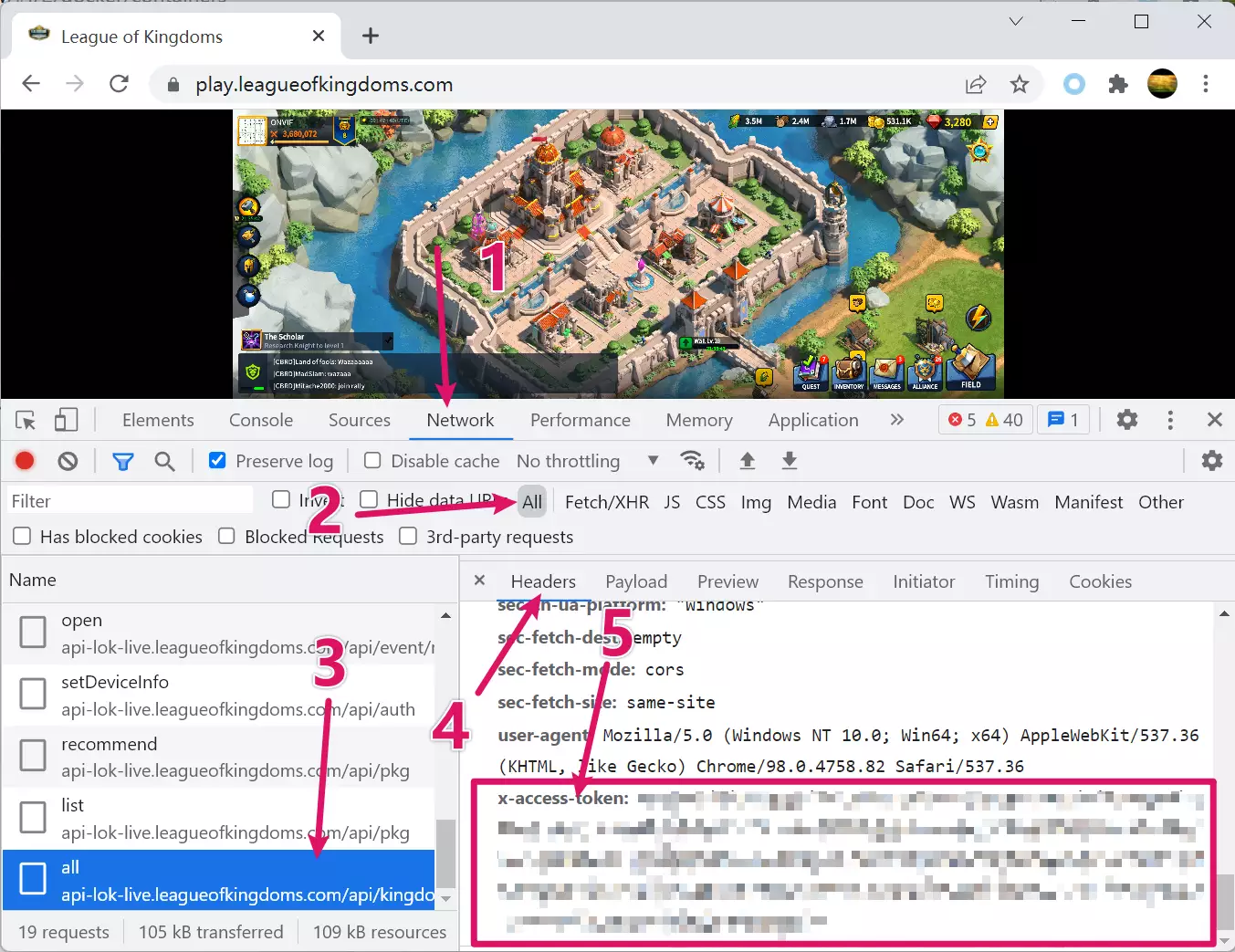This screenshot has height=952, width=1235.
Task: Click the errors and warnings counter badge
Action: point(985,420)
